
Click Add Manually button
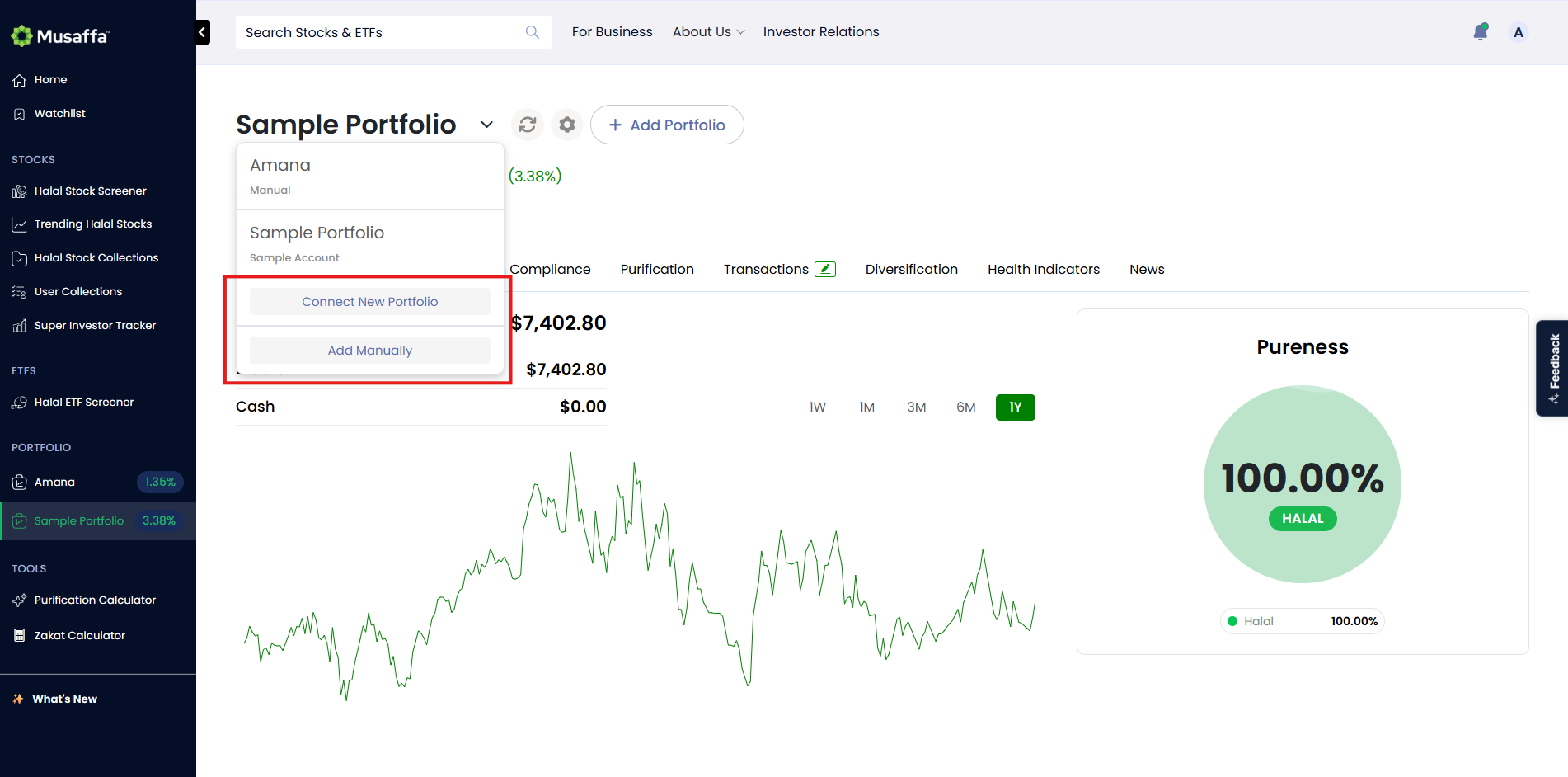[370, 351]
